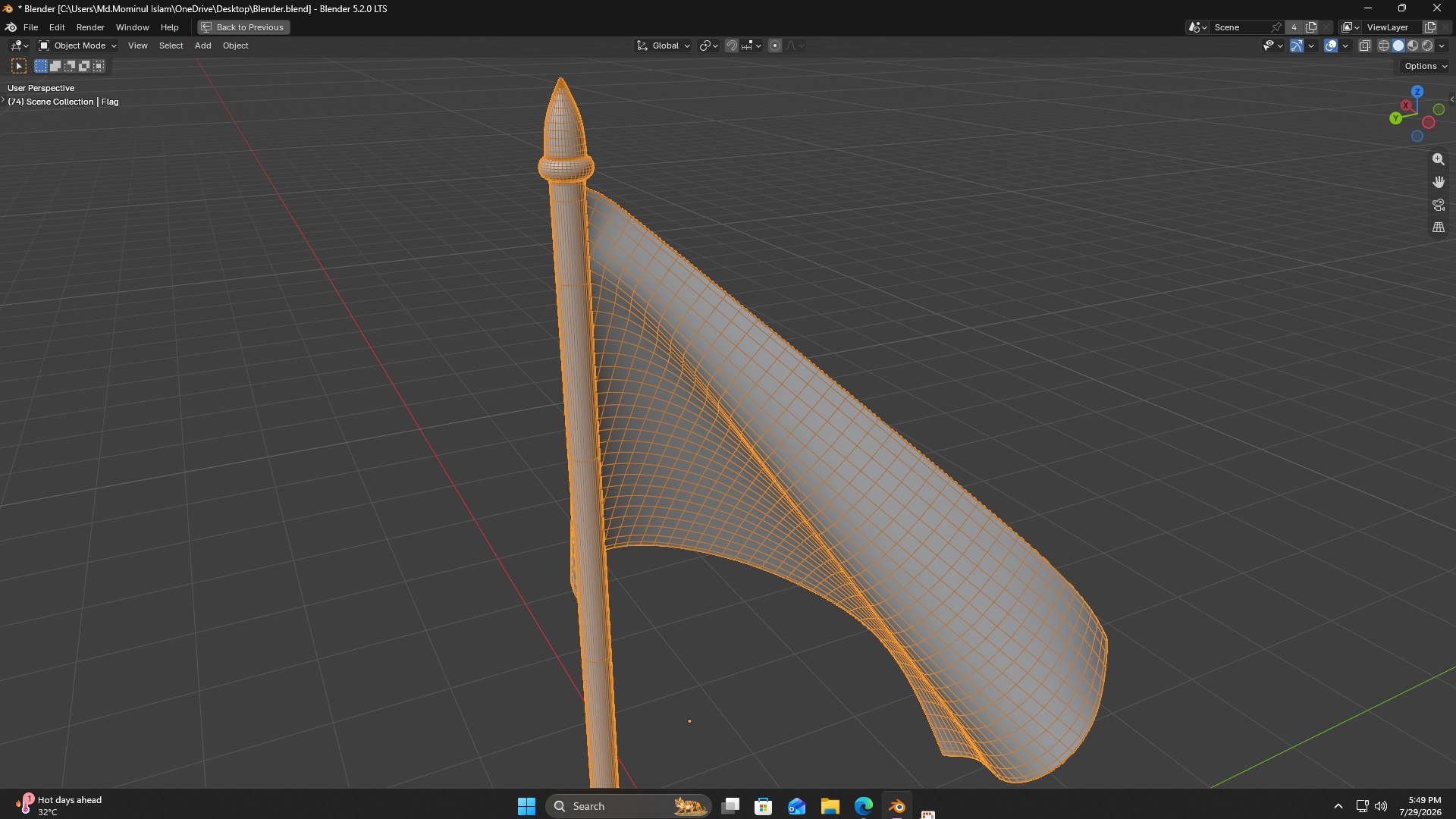Click the green Y axis on navigation gizmo

pyautogui.click(x=1395, y=118)
